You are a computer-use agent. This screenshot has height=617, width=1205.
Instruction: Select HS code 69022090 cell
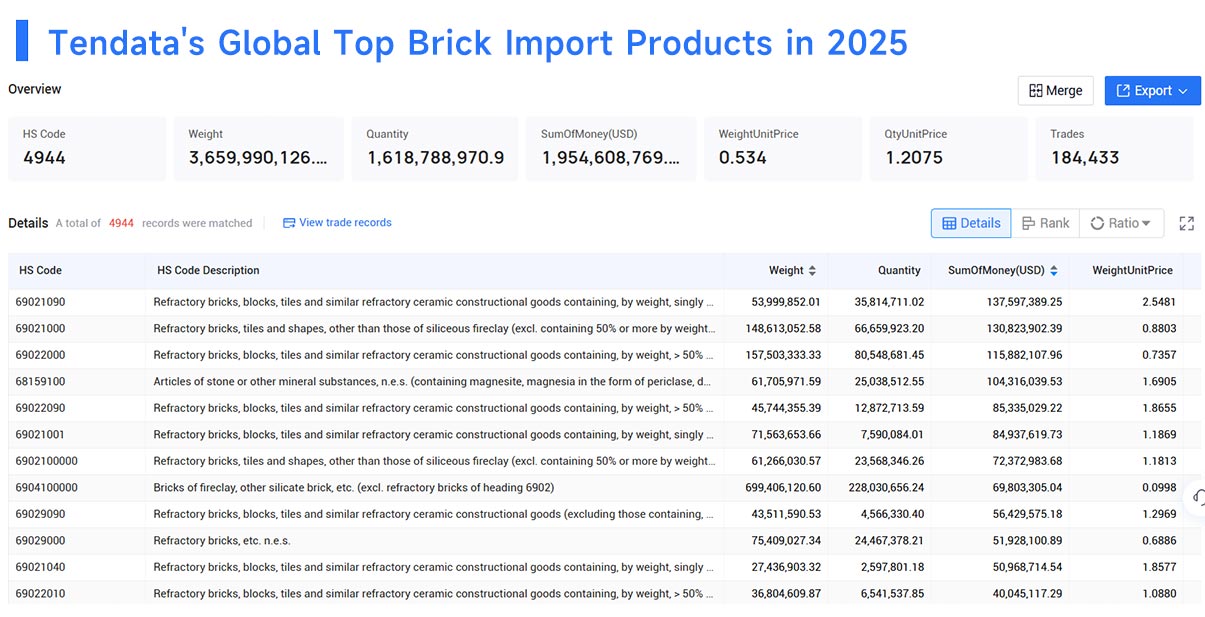point(40,408)
